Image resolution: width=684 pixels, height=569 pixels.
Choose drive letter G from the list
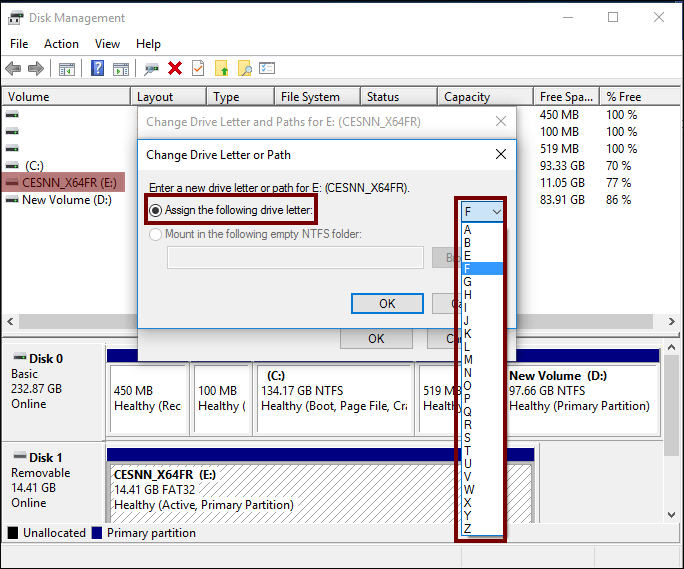(x=482, y=282)
